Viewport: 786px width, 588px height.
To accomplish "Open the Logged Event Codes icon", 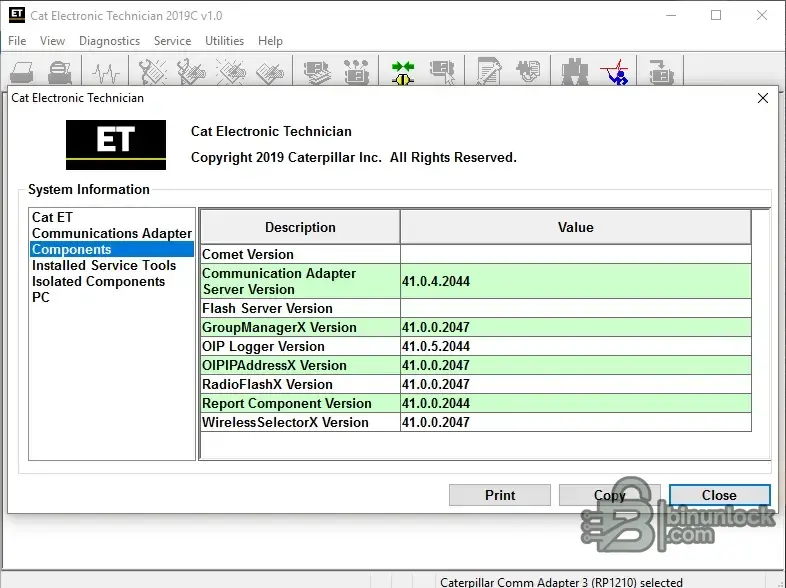I will (270, 72).
